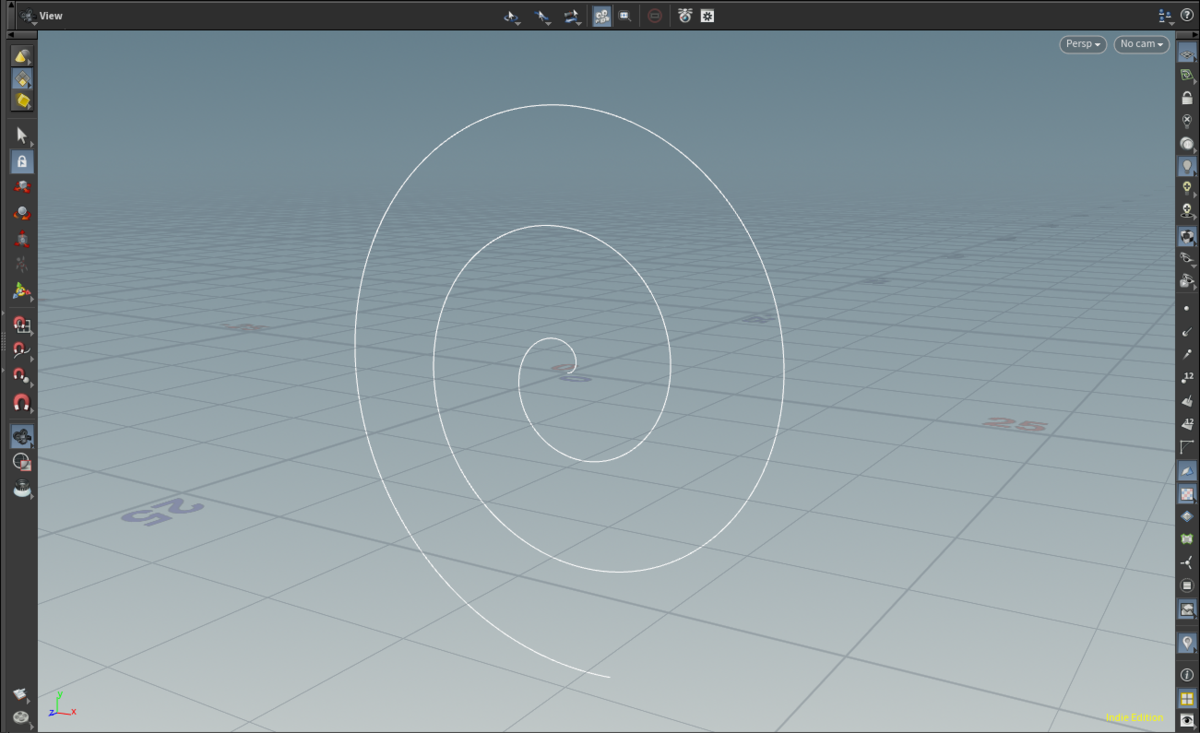Open the camera-arrow tool dropdown in top toolbar
The height and width of the screenshot is (733, 1200).
point(572,17)
